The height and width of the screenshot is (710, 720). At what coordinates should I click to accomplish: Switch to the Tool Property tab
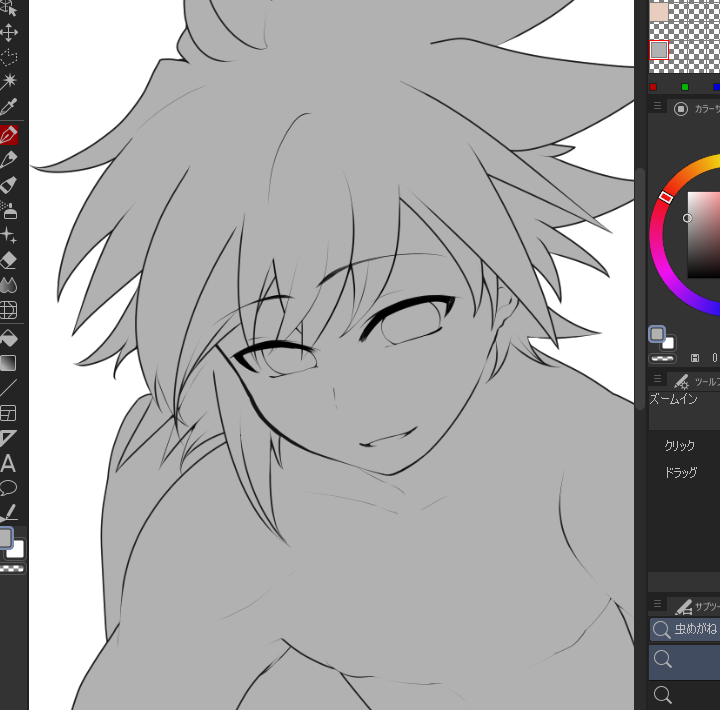695,381
